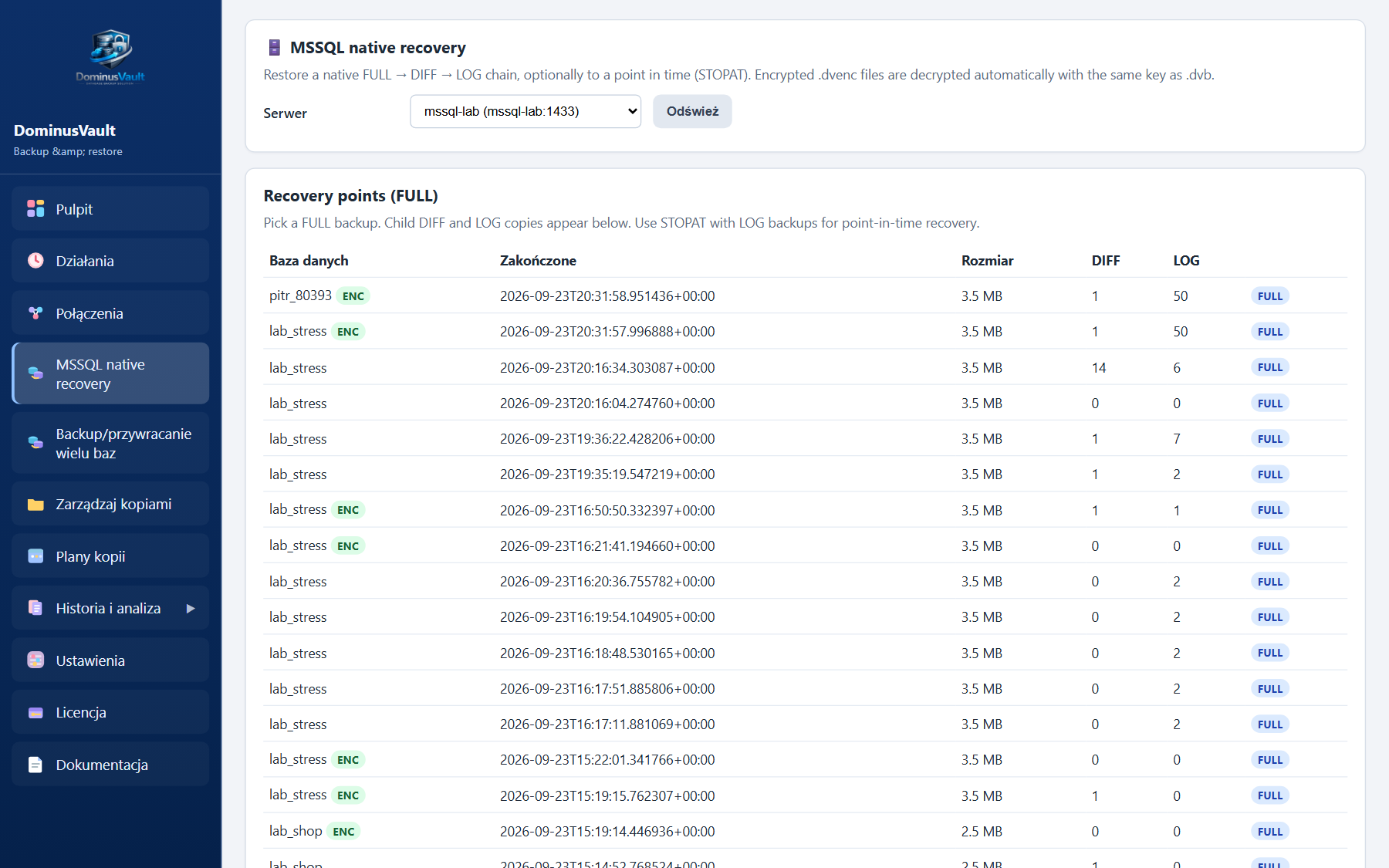This screenshot has width=1389, height=868.
Task: Click the Zarządzaj kopiami folder icon
Action: coord(35,504)
